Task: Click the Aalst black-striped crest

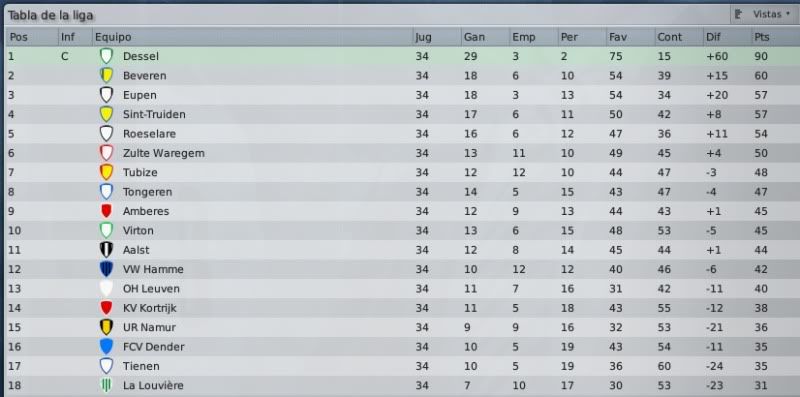Action: (x=106, y=250)
